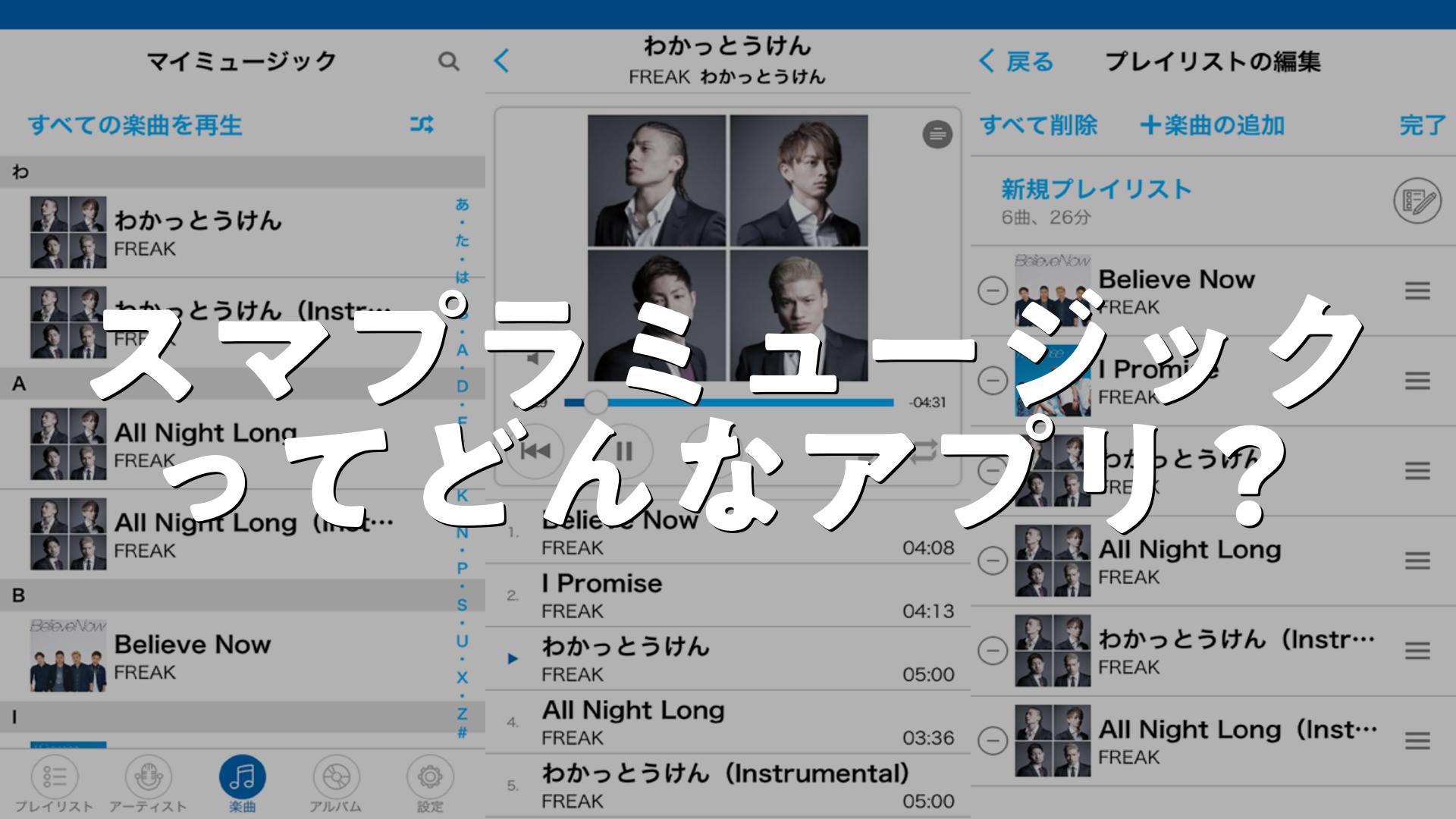Remove All Night Long (Inst…) from playlist
Viewport: 1456px width, 819px height.
[x=993, y=740]
